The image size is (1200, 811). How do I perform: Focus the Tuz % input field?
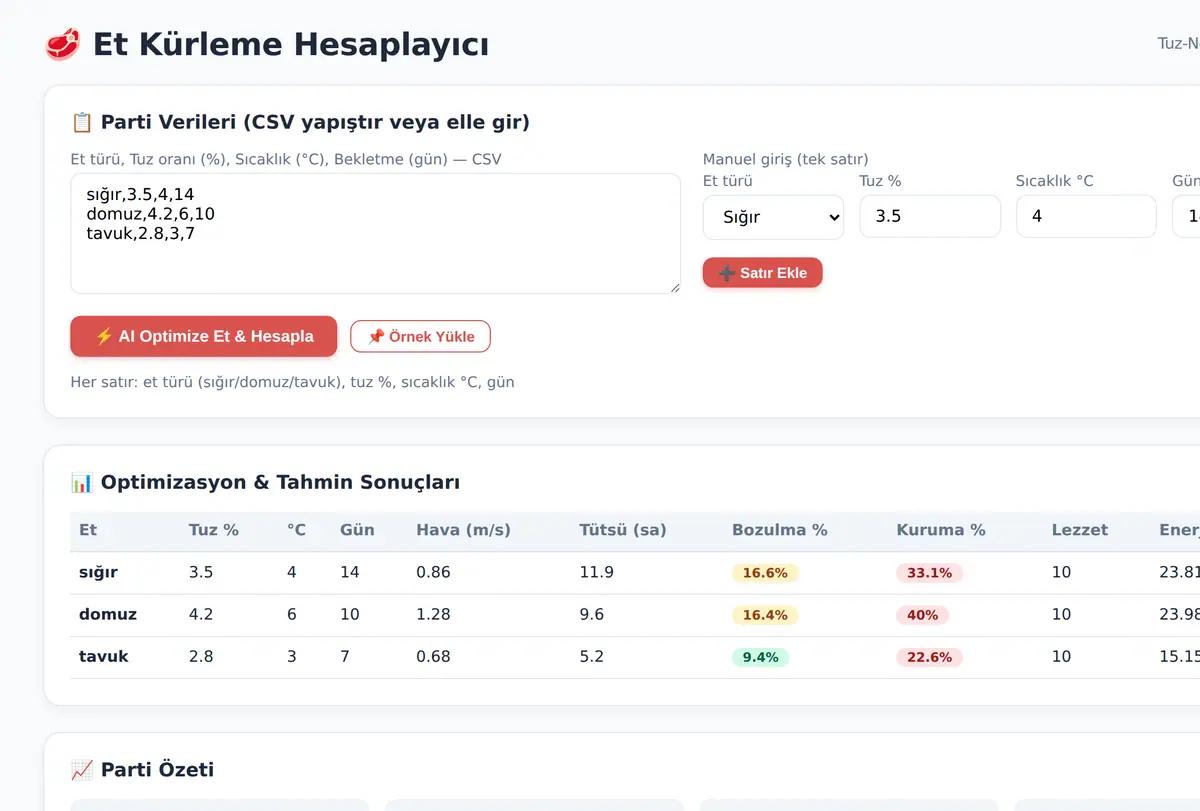click(x=930, y=216)
